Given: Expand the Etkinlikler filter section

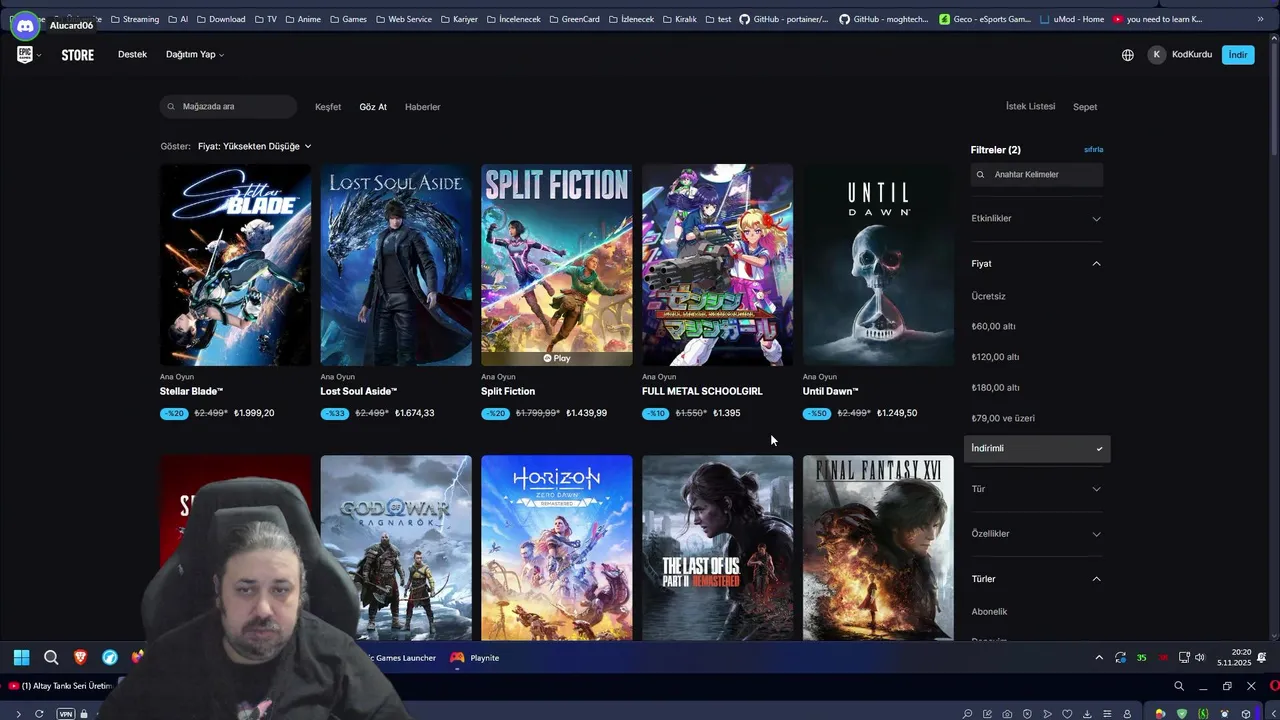Looking at the screenshot, I should 1037,218.
